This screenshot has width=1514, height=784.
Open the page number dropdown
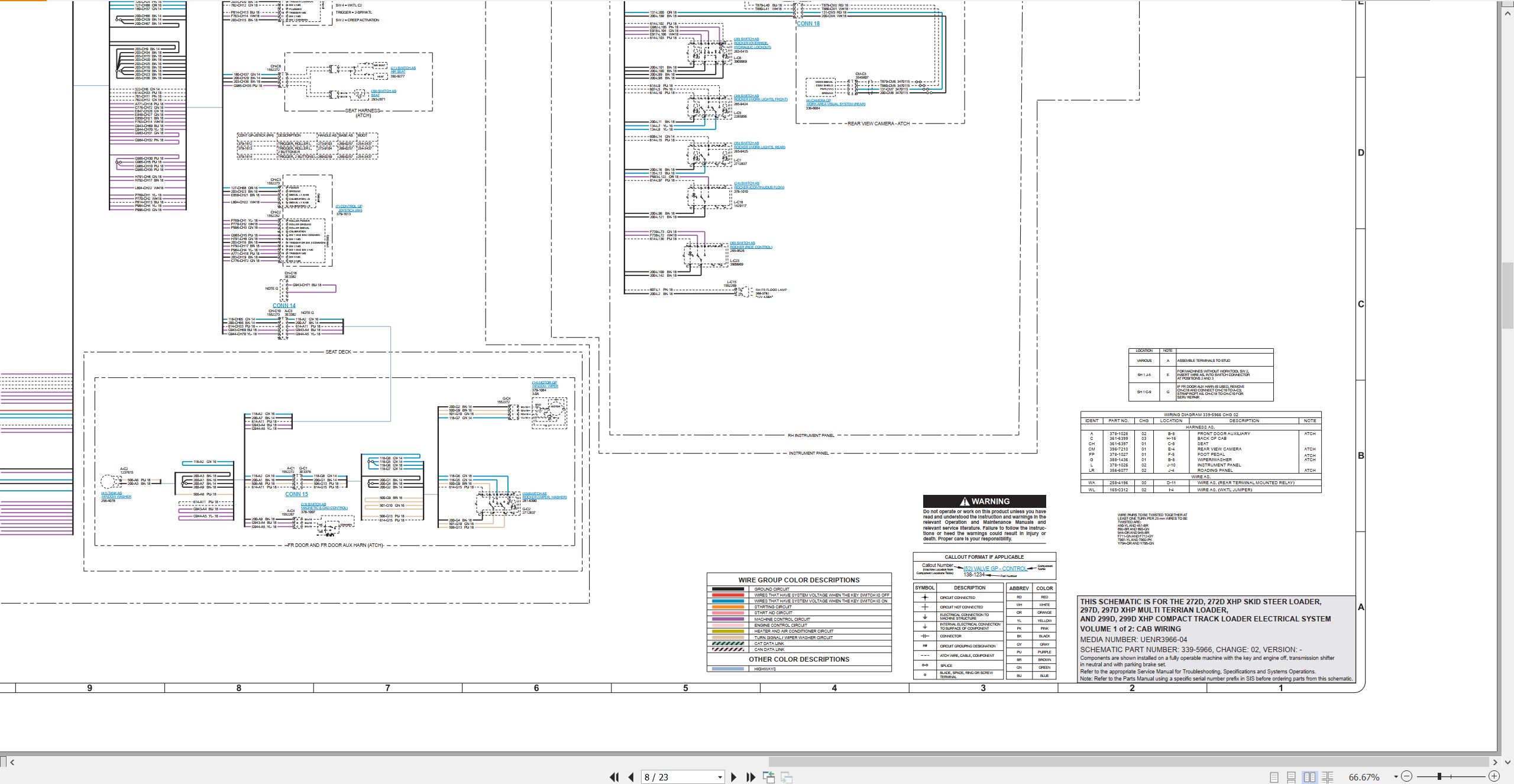[x=720, y=777]
